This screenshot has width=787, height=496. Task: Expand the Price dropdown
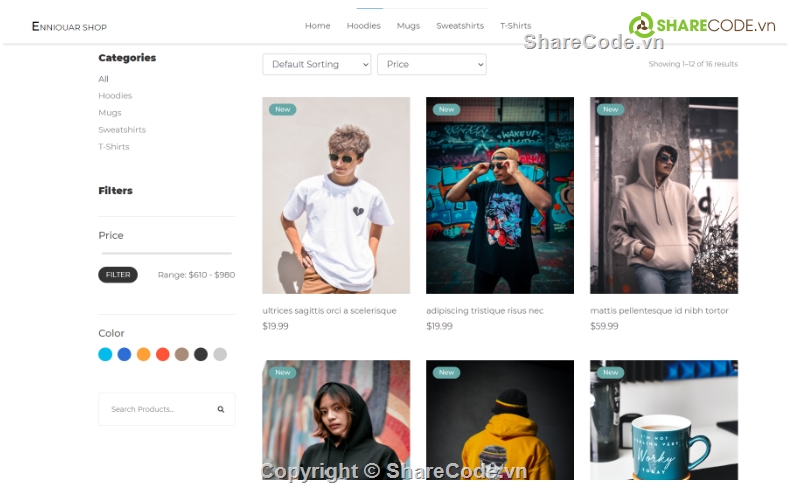(432, 64)
